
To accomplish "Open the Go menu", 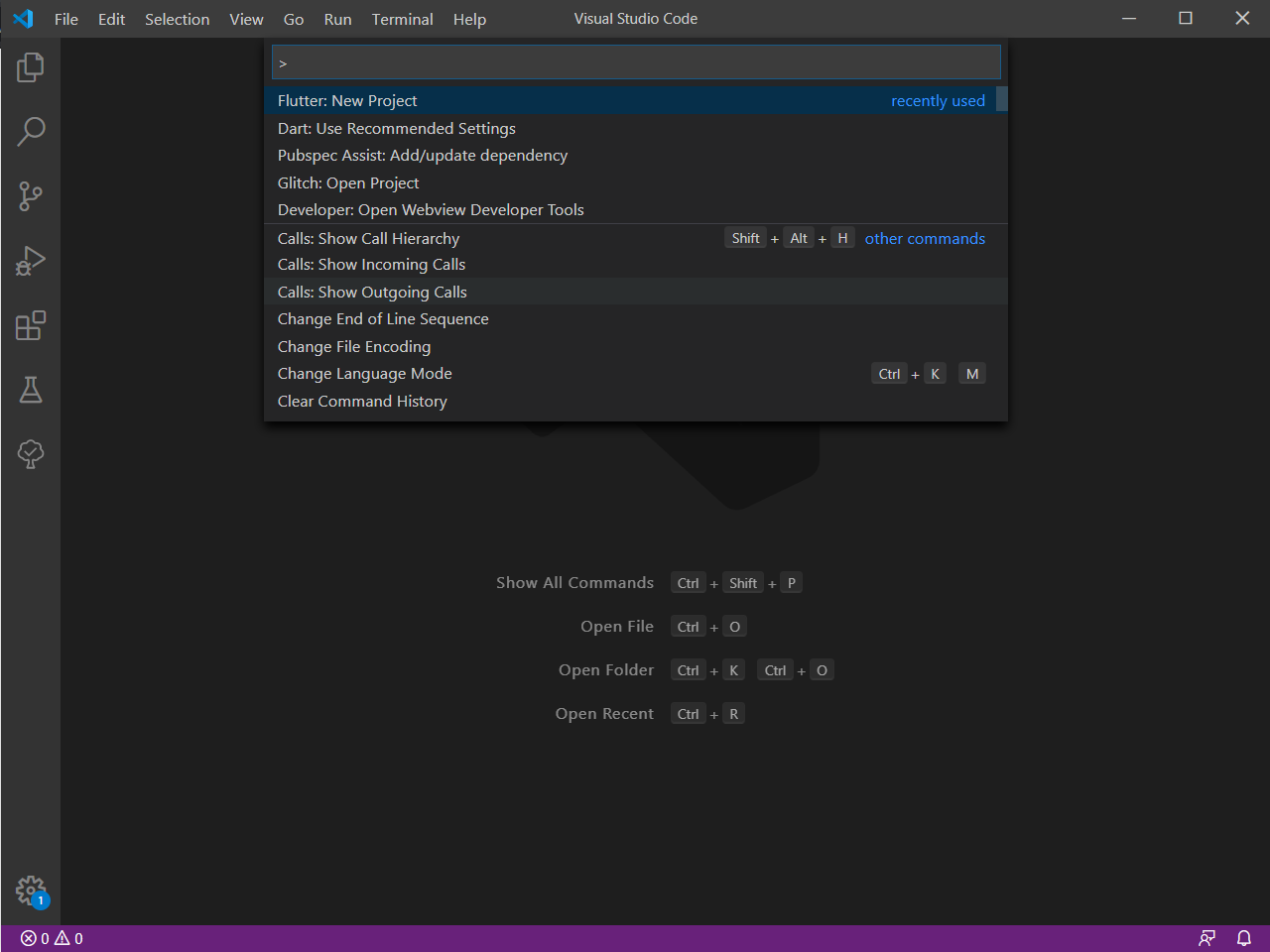I will coord(293,19).
